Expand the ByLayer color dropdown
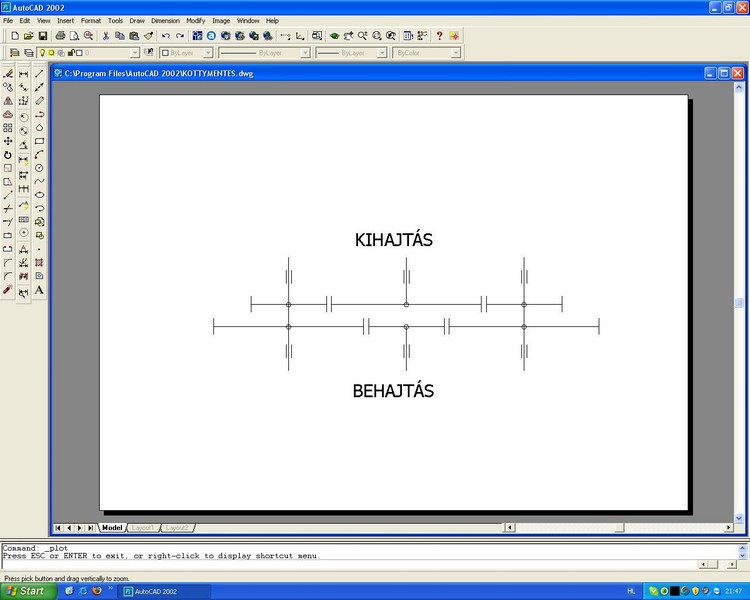This screenshot has height=600, width=750. pyautogui.click(x=187, y=53)
